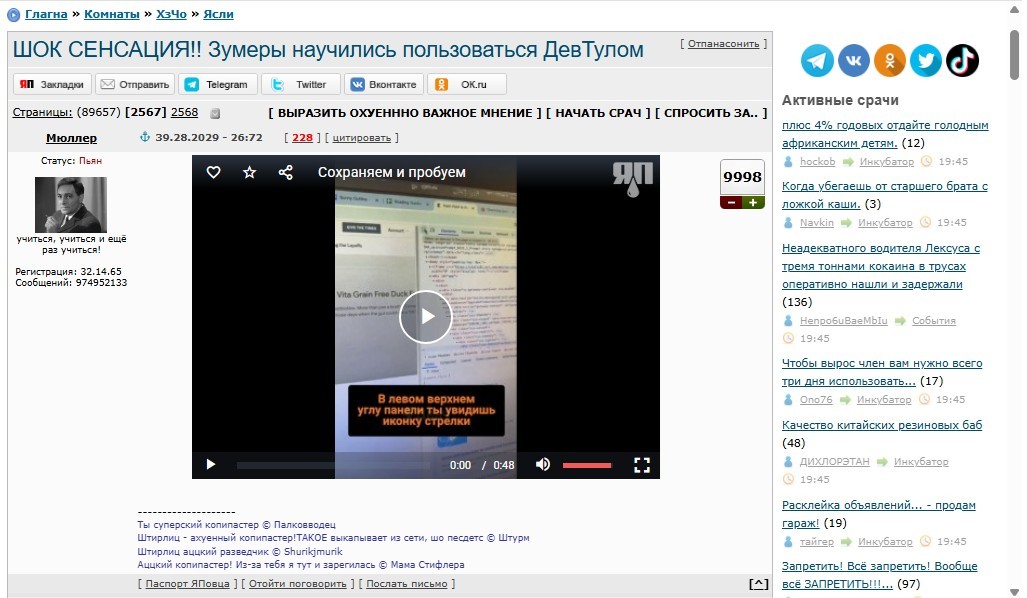Open тайгер user link
Screen dimensions: 1027x598
pos(817,542)
